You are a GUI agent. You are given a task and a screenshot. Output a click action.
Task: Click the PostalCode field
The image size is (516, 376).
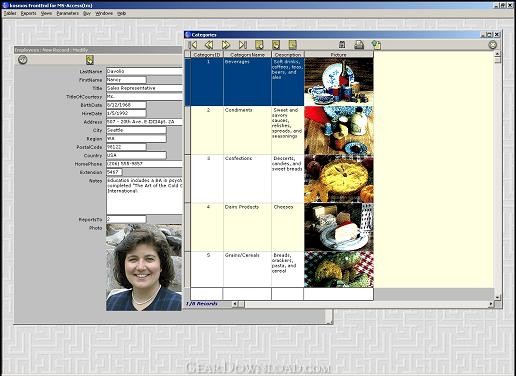(x=126, y=147)
